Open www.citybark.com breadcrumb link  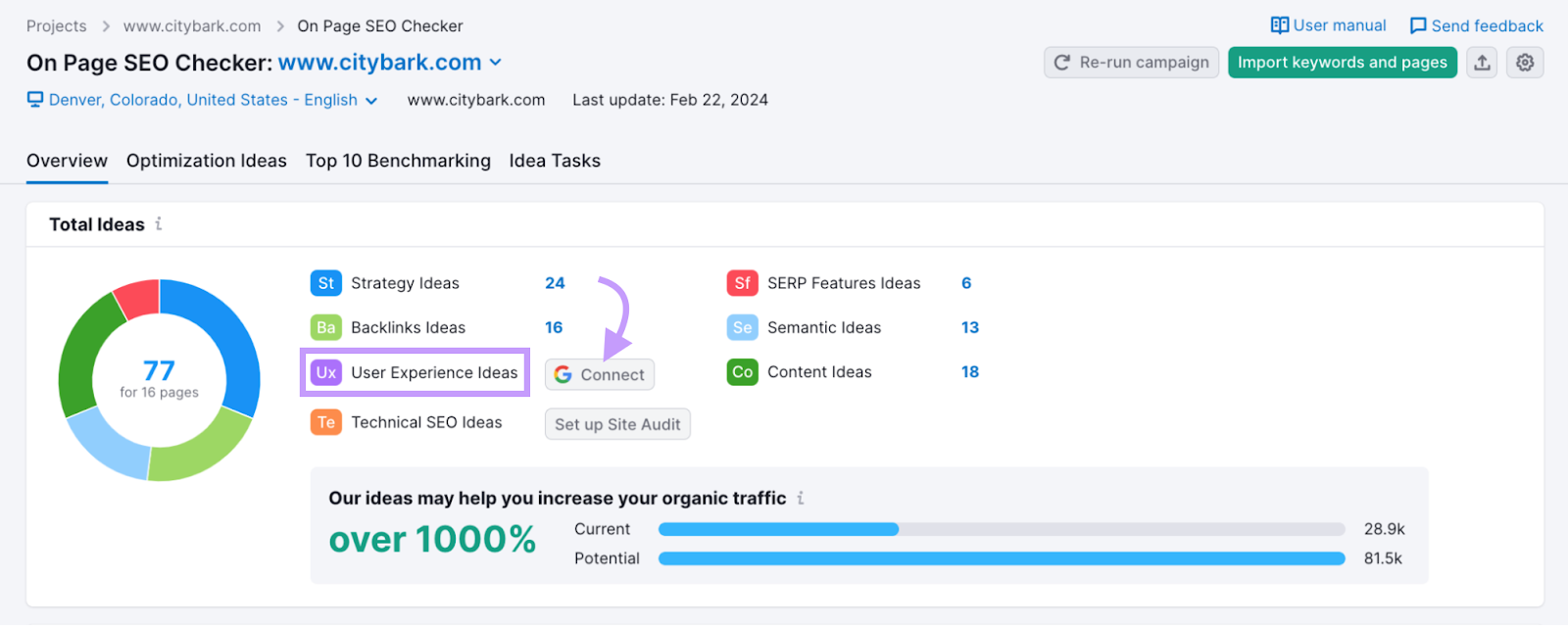pos(192,25)
